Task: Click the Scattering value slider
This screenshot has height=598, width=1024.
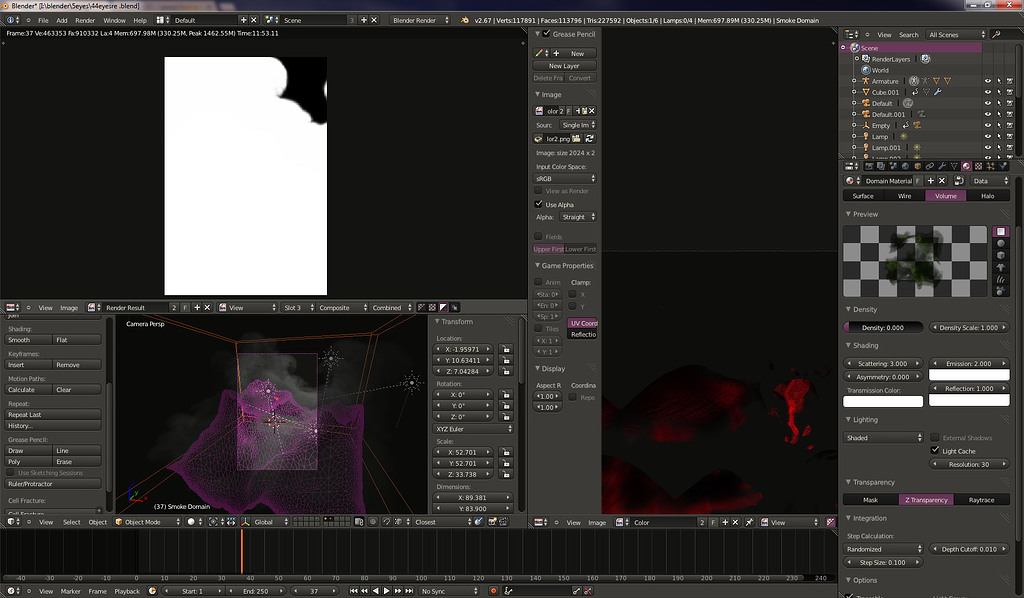Action: click(883, 364)
